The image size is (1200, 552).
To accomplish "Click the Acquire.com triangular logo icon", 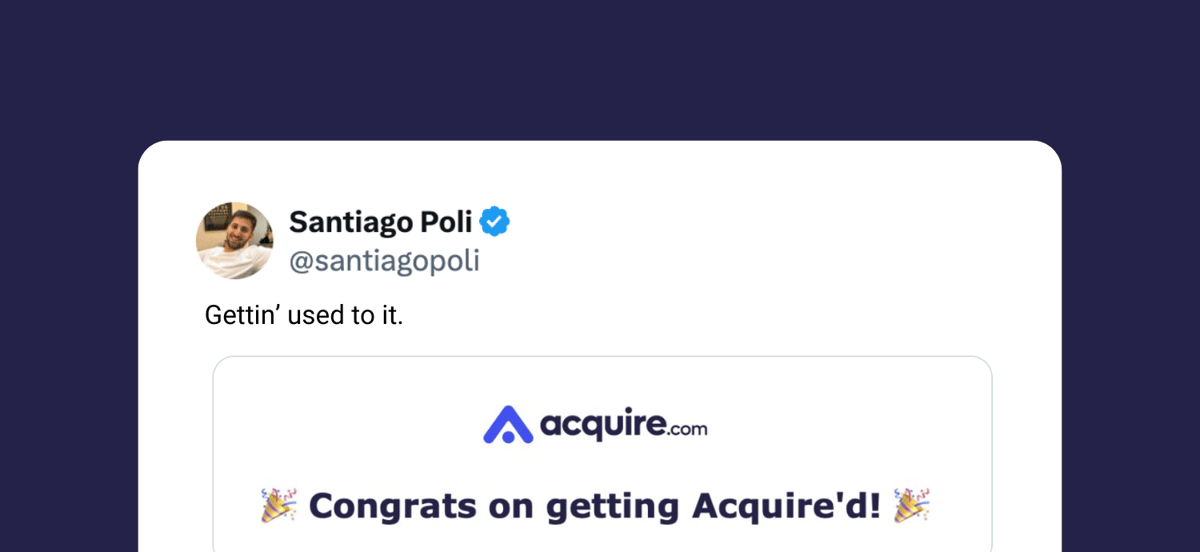I will coord(509,424).
